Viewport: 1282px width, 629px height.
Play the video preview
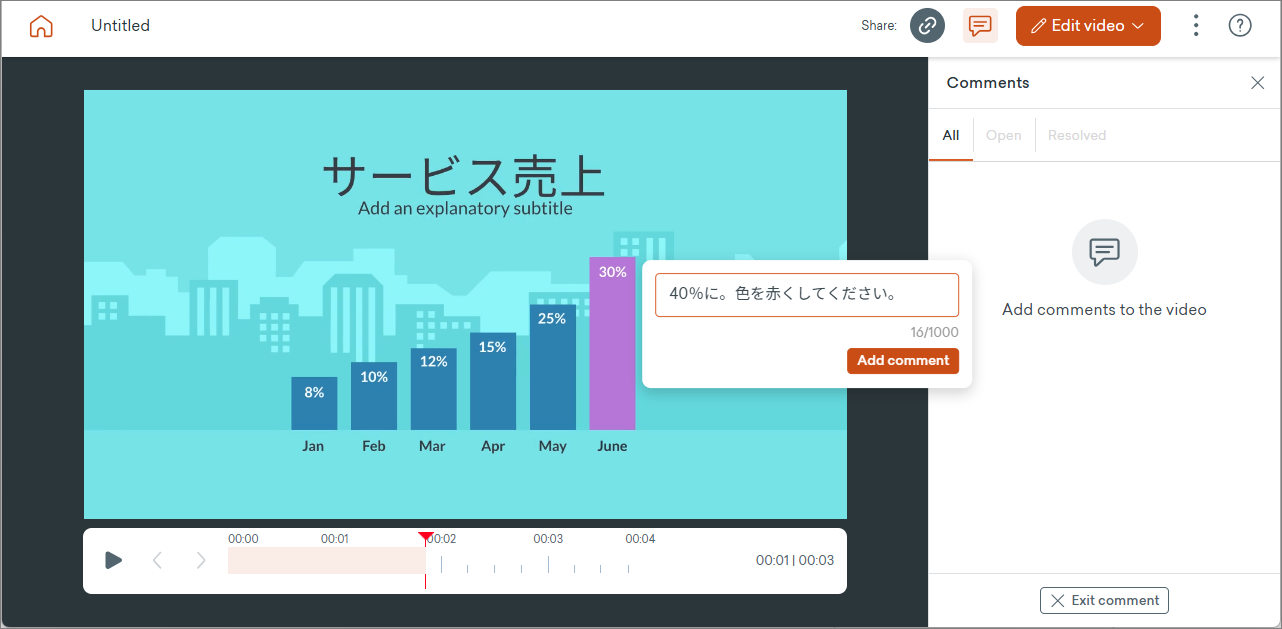114,560
